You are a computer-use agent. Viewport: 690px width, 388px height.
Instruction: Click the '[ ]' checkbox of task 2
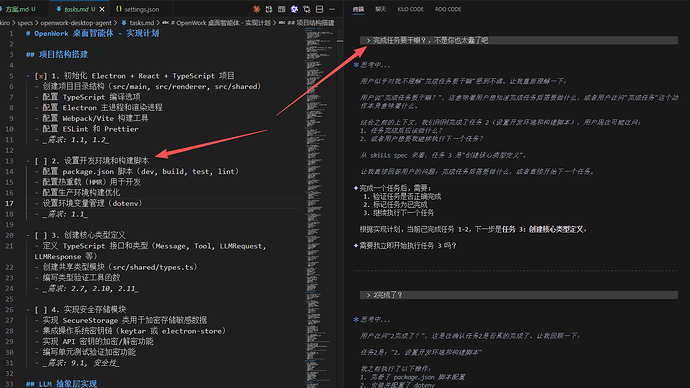(41, 161)
